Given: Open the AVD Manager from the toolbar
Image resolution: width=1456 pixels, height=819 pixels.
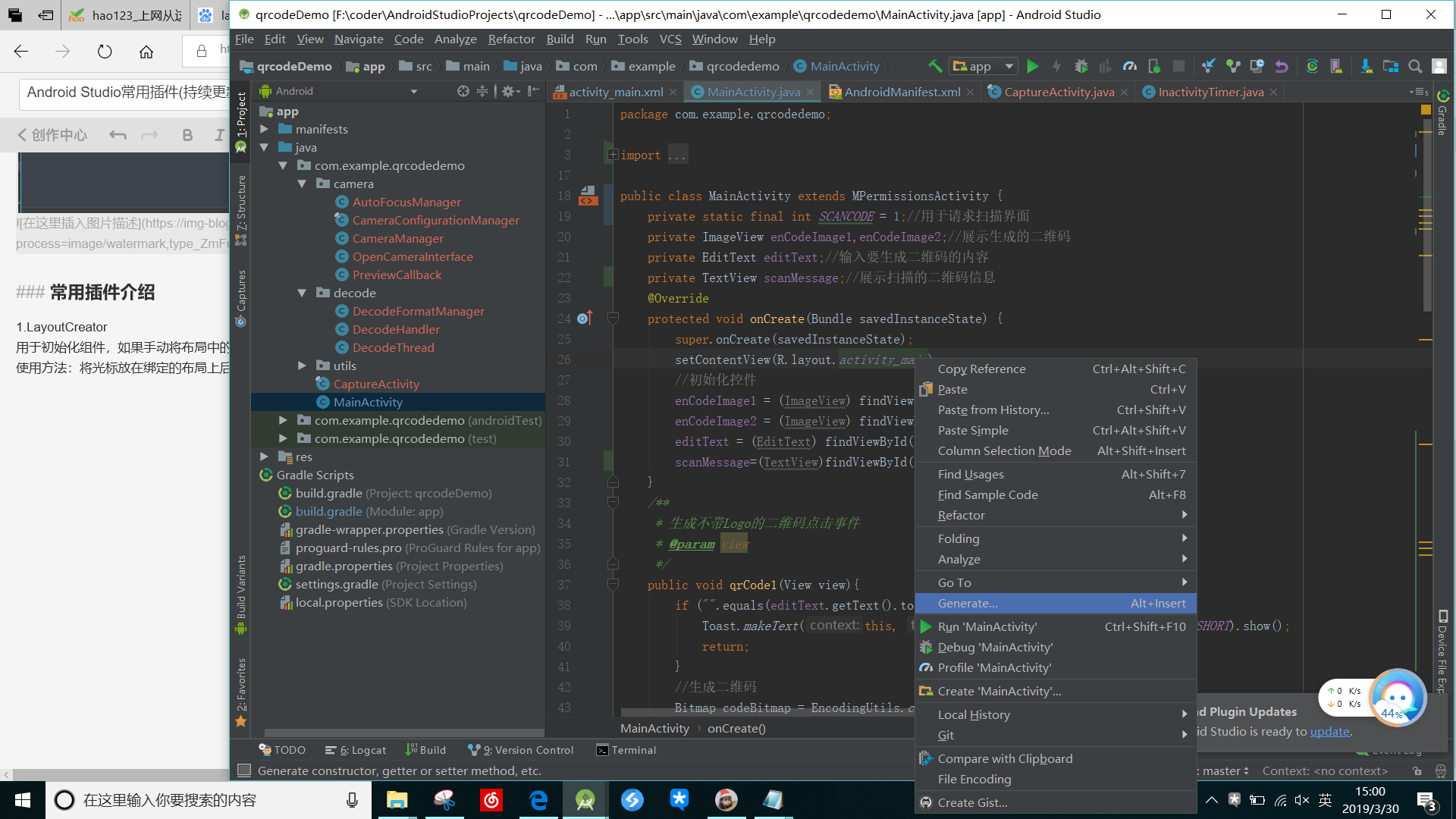Looking at the screenshot, I should 1337,66.
